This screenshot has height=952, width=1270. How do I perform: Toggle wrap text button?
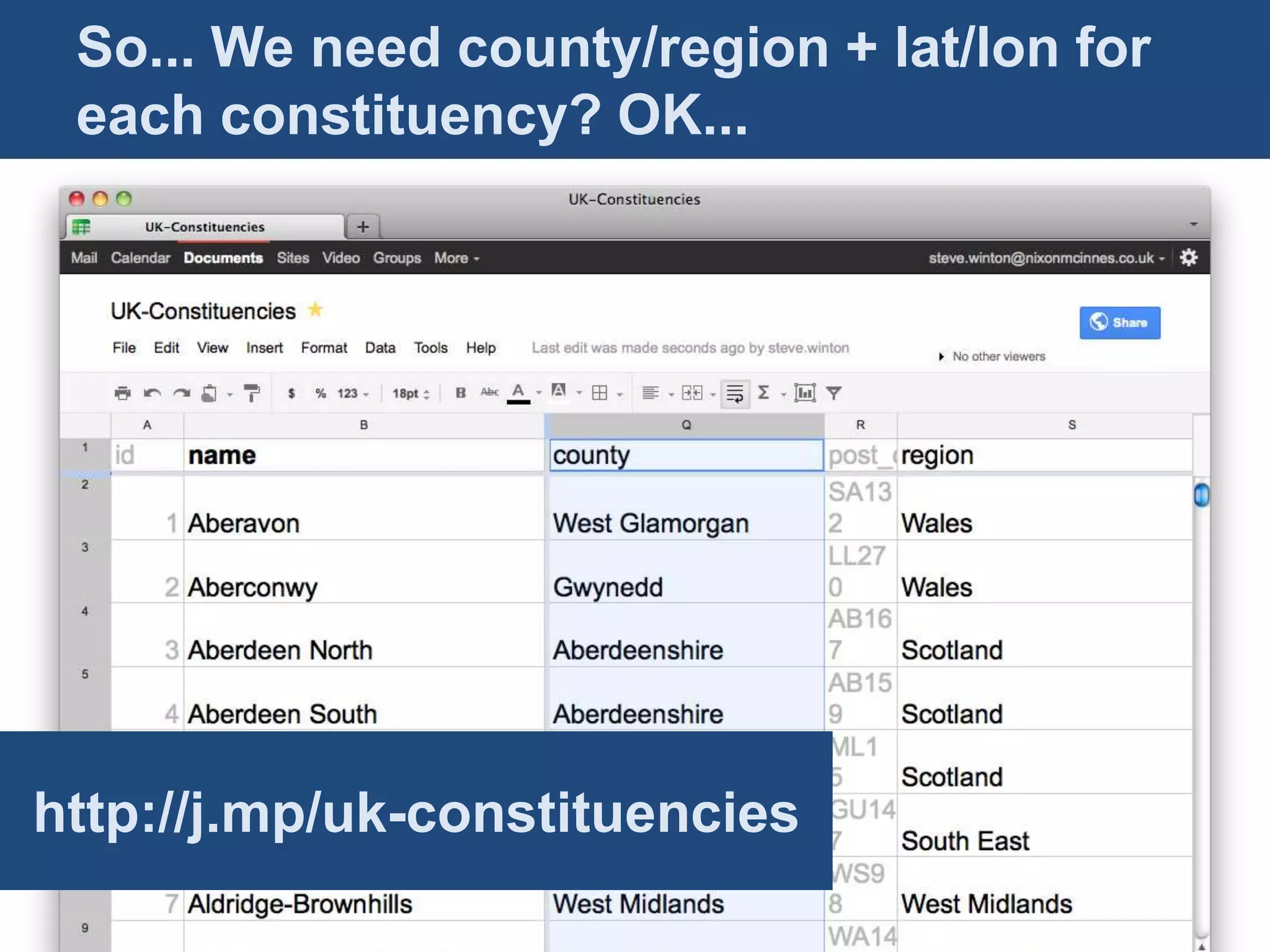(735, 394)
